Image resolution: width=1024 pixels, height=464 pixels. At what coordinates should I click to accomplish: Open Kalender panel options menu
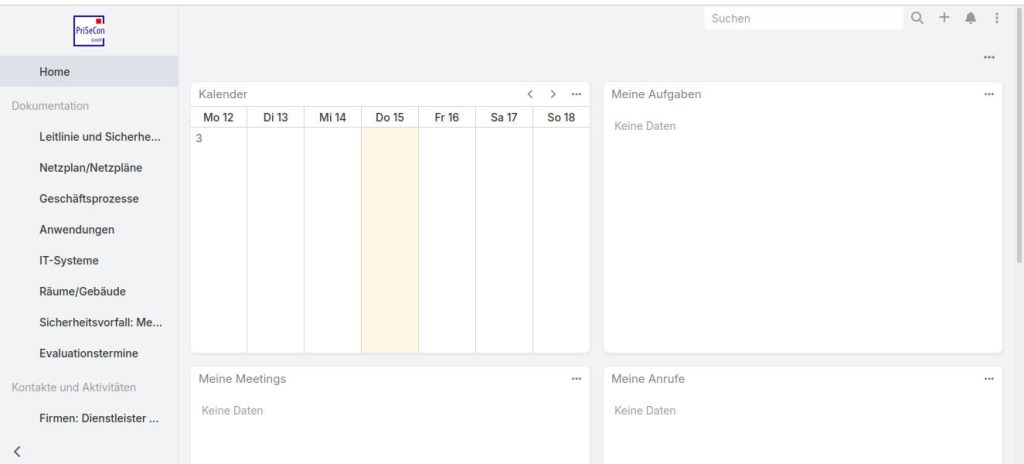576,94
